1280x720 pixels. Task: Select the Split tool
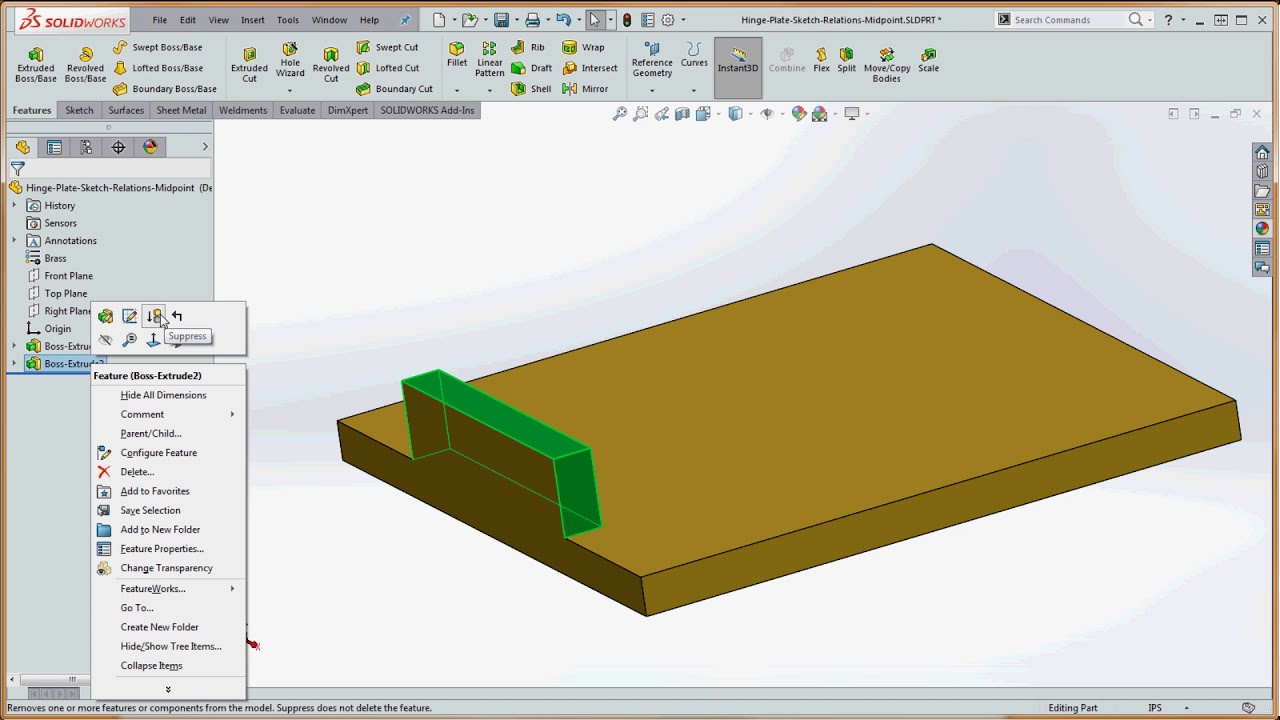pos(847,60)
